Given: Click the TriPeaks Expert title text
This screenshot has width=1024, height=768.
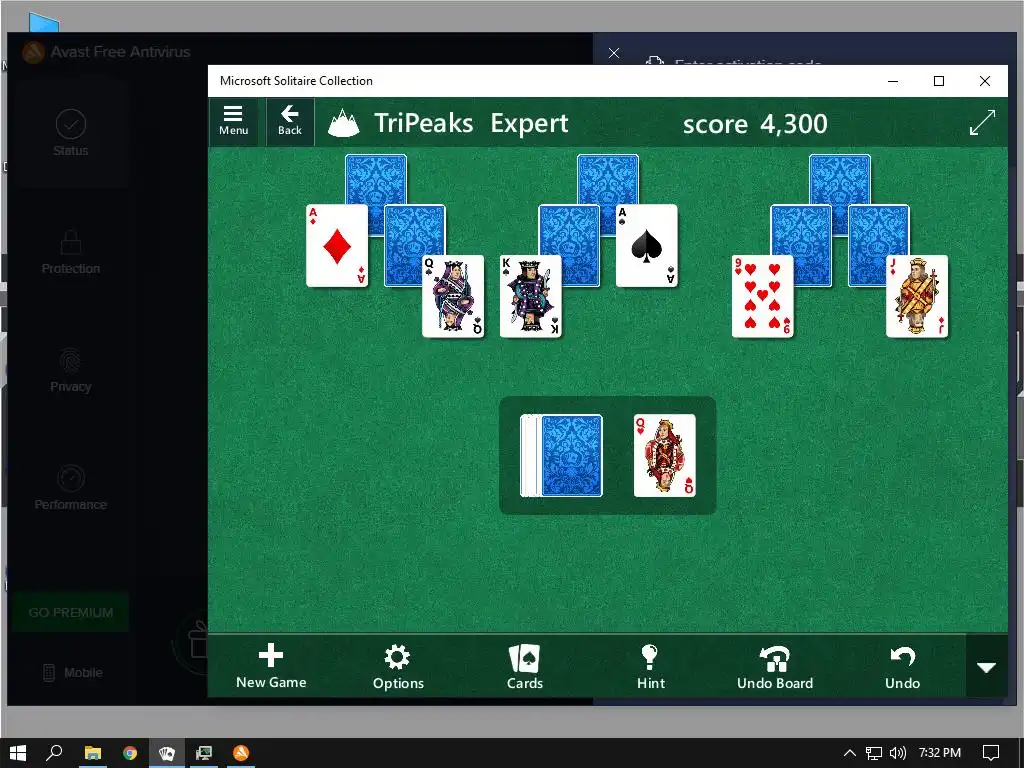Looking at the screenshot, I should tap(471, 123).
